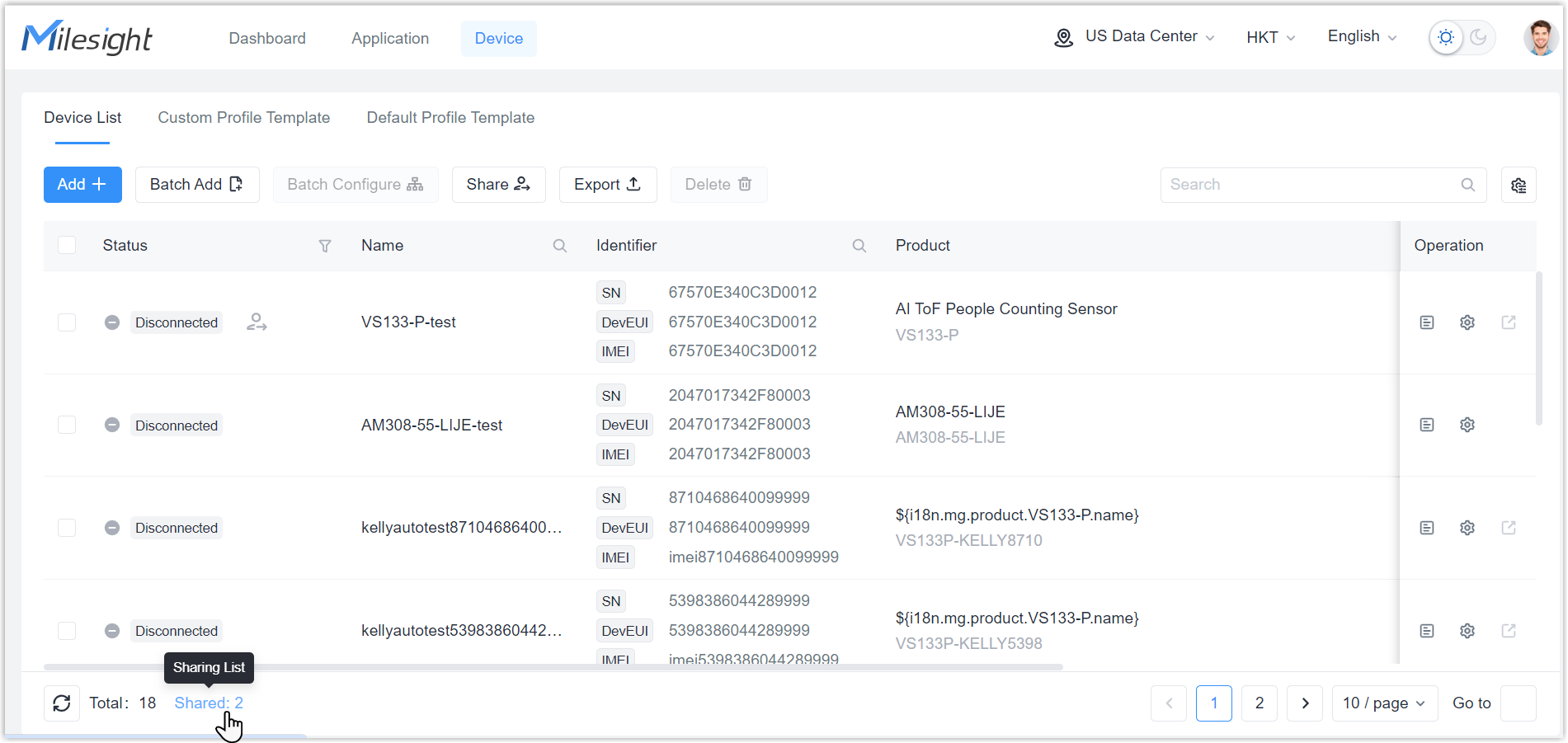The width and height of the screenshot is (1568, 743).
Task: Open the Dashboard menu
Action: 267,39
